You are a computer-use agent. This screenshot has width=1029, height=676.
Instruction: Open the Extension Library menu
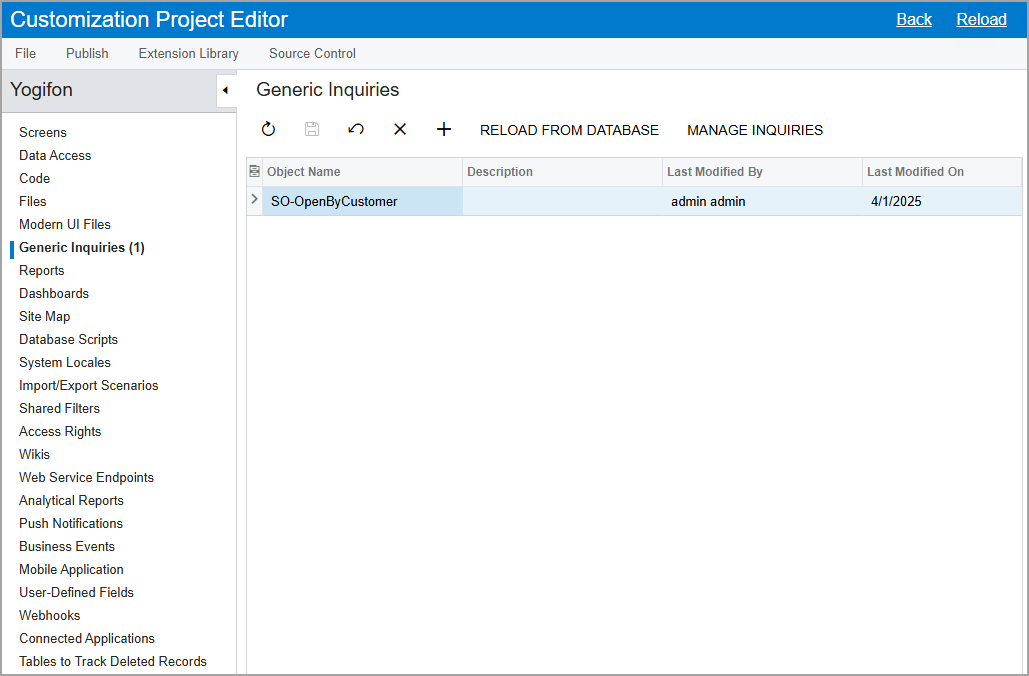[x=188, y=53]
